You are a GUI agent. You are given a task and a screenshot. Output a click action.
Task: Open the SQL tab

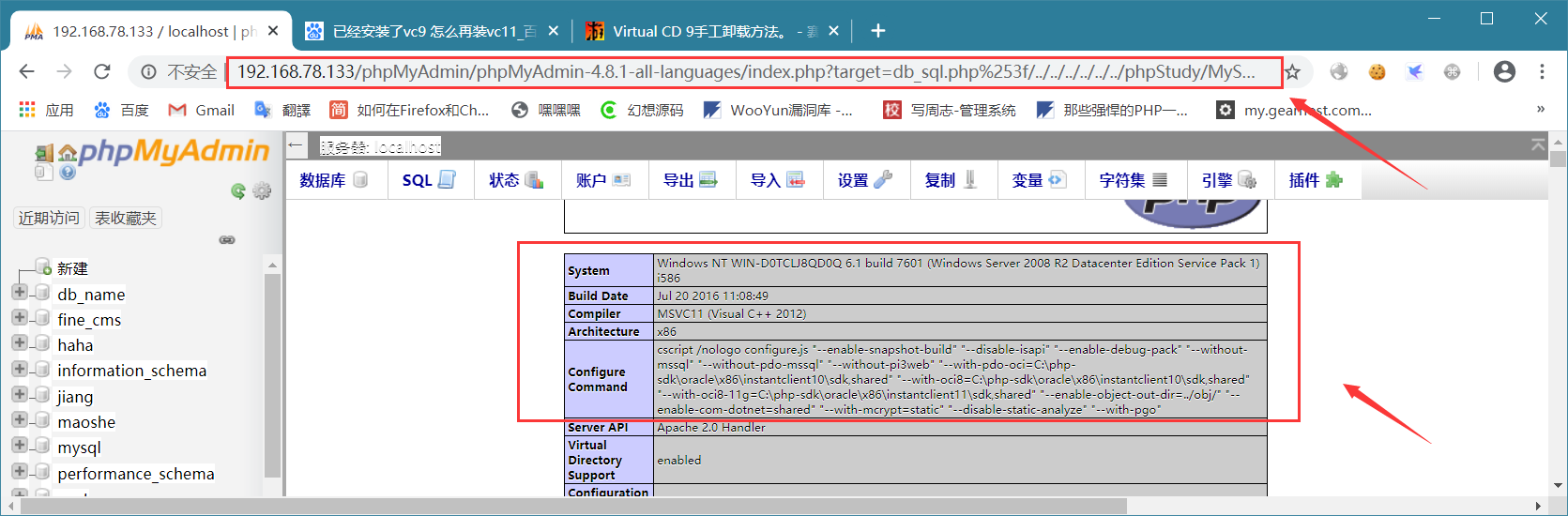[x=430, y=180]
